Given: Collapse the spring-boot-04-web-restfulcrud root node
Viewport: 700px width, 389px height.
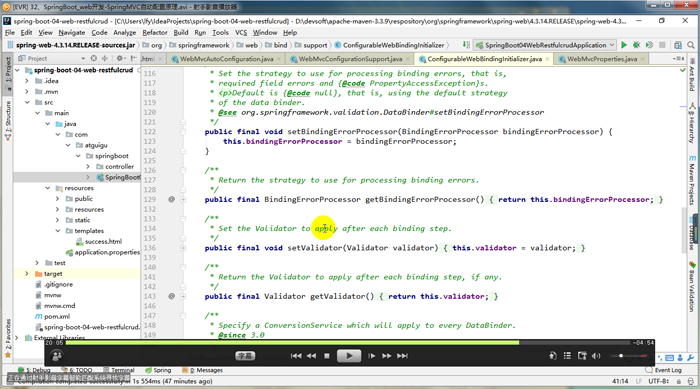Looking at the screenshot, I should (17, 70).
